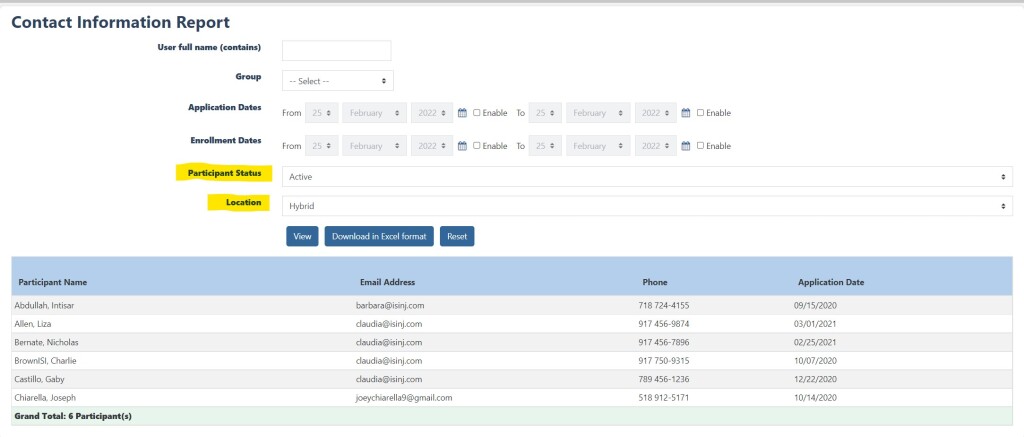1024x437 pixels.
Task: Open the Group select dropdown
Action: (x=337, y=81)
